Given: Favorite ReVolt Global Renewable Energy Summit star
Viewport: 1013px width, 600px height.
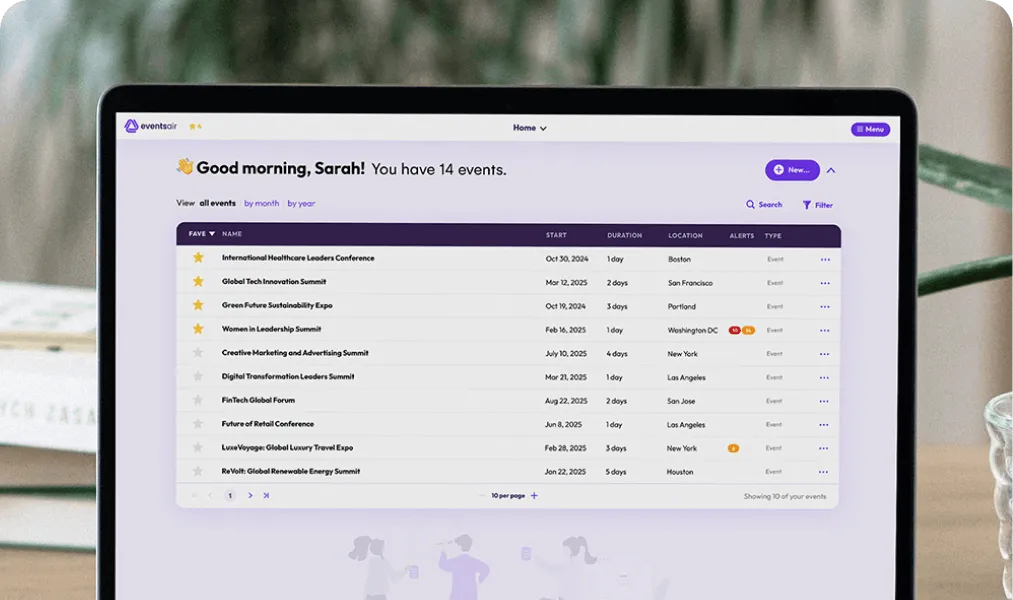Looking at the screenshot, I should coord(198,471).
